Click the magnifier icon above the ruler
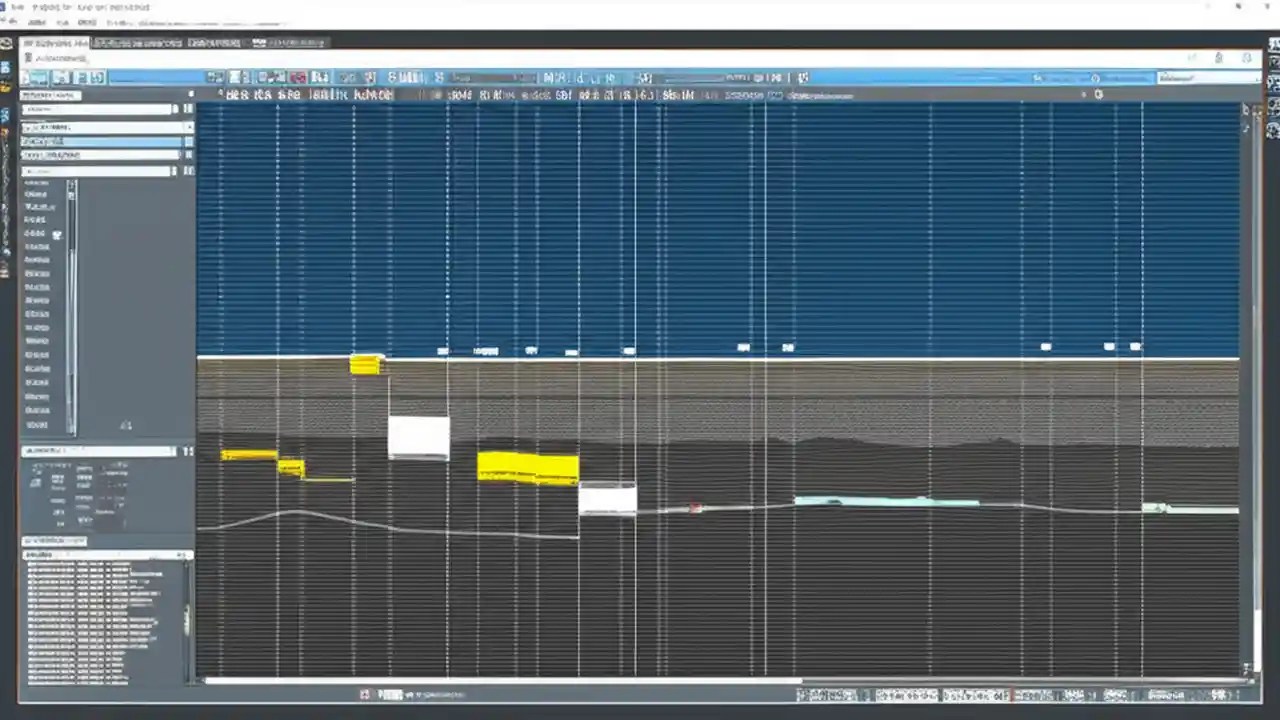Viewport: 1280px width, 720px height. coord(1097,93)
